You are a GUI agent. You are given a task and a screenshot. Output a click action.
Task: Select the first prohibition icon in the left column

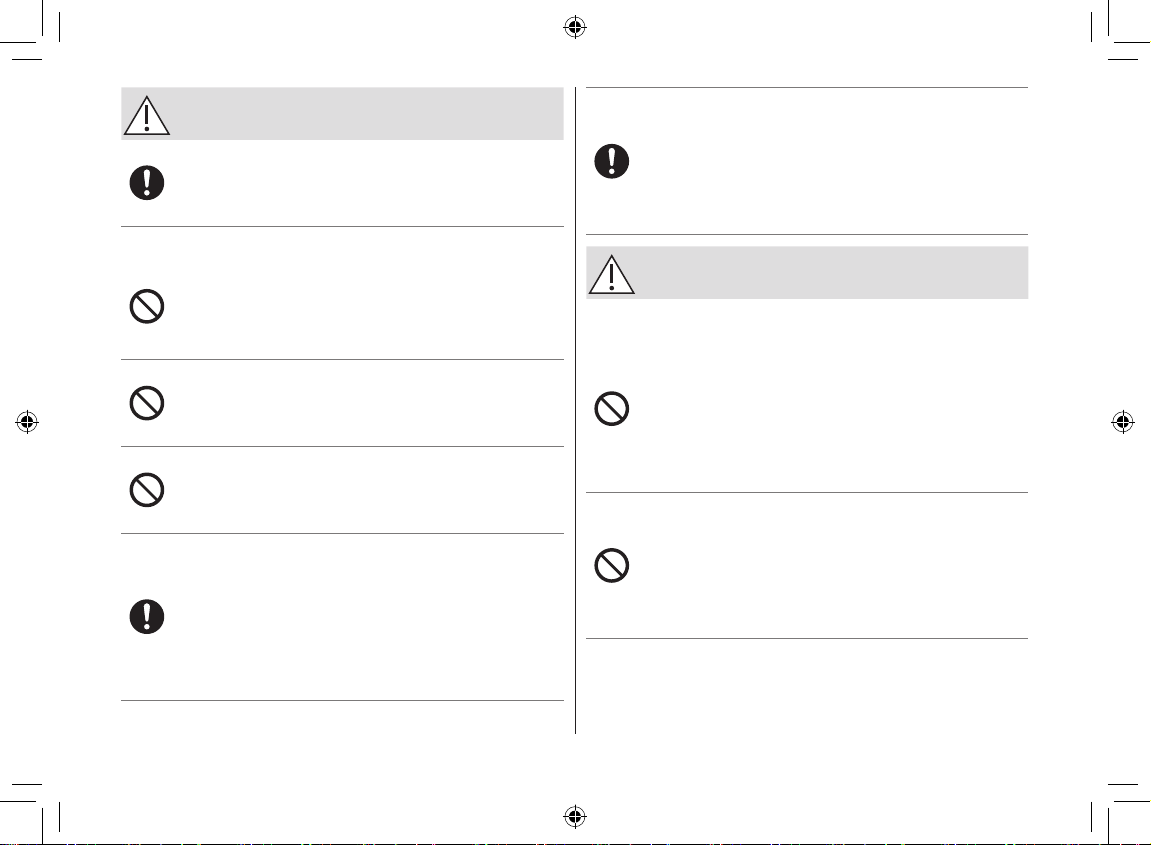(147, 307)
